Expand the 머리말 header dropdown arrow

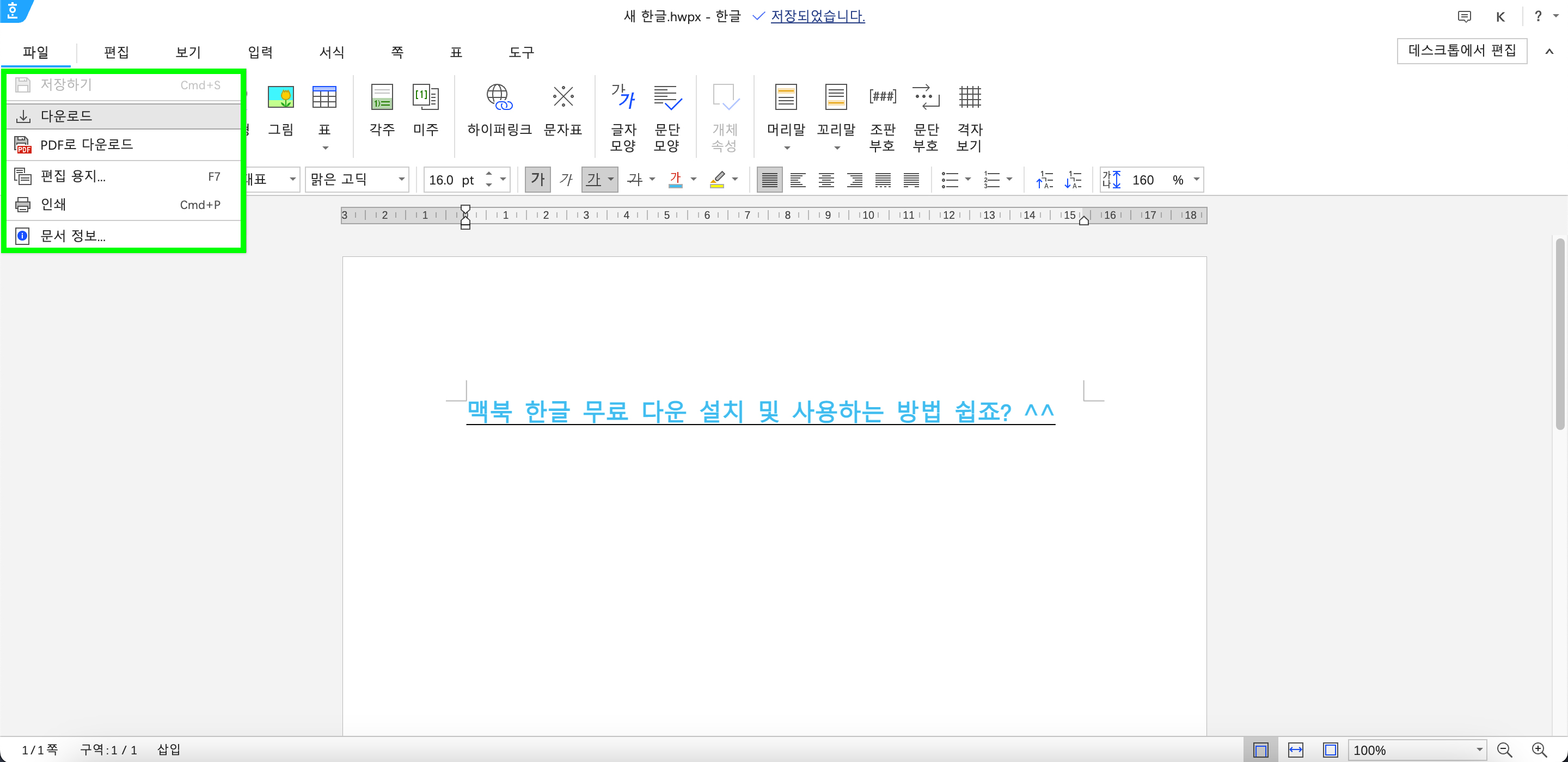pyautogui.click(x=786, y=149)
